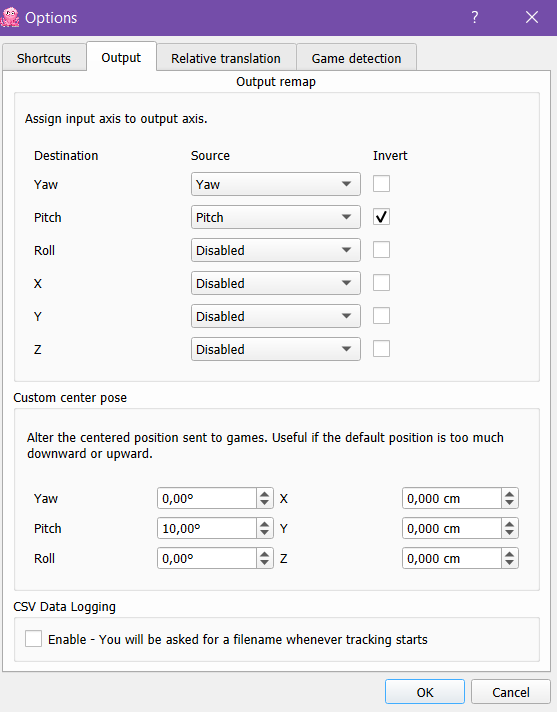Viewport: 557px width, 712px height.
Task: Increase the X centimeter value using up arrow
Action: [x=510, y=494]
